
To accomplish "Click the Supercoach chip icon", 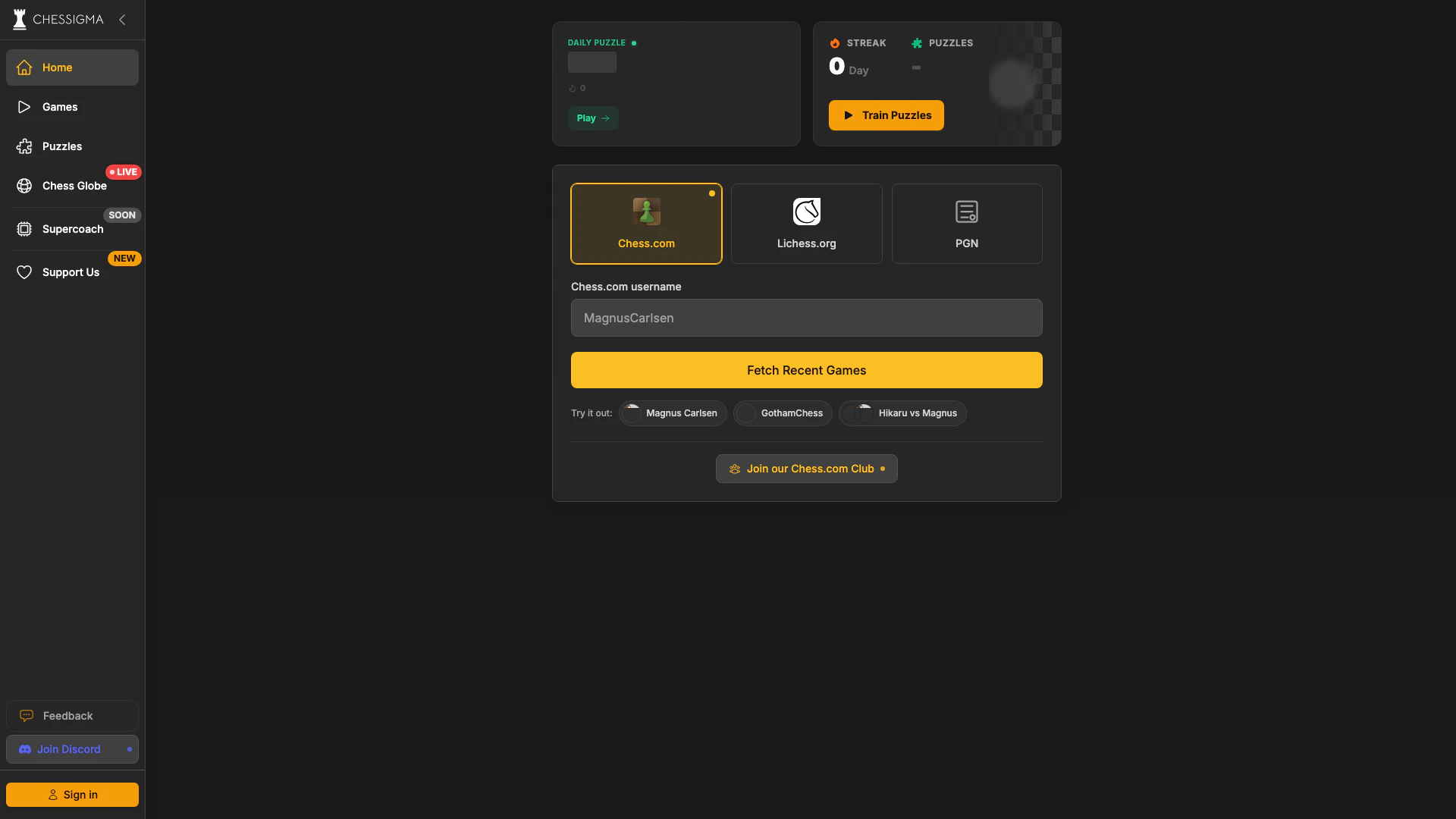I will pos(24,229).
